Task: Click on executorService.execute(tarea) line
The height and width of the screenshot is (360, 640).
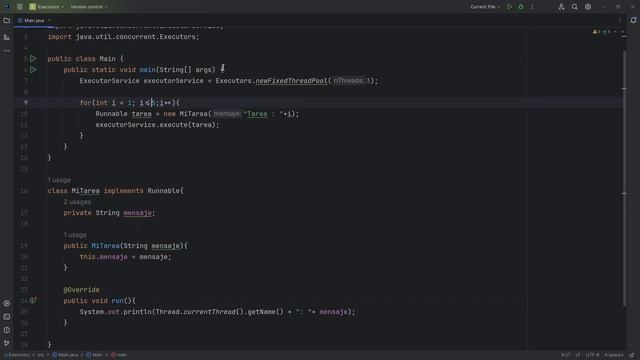Action: [158, 125]
